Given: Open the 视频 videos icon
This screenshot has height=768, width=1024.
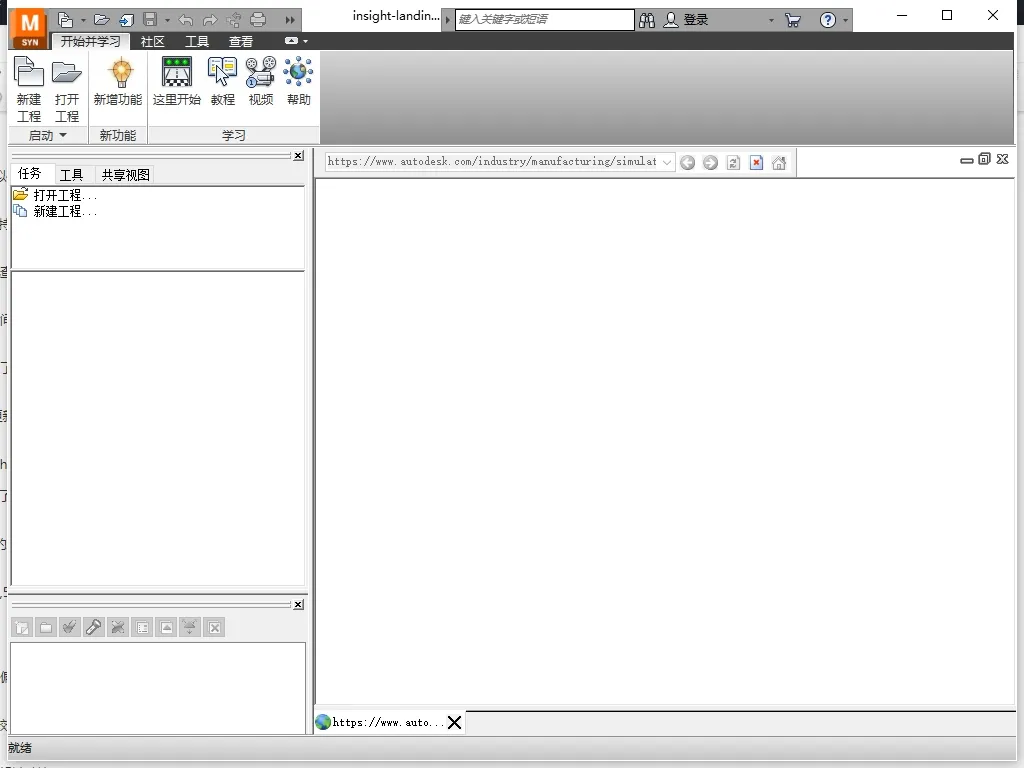Looking at the screenshot, I should [261, 82].
